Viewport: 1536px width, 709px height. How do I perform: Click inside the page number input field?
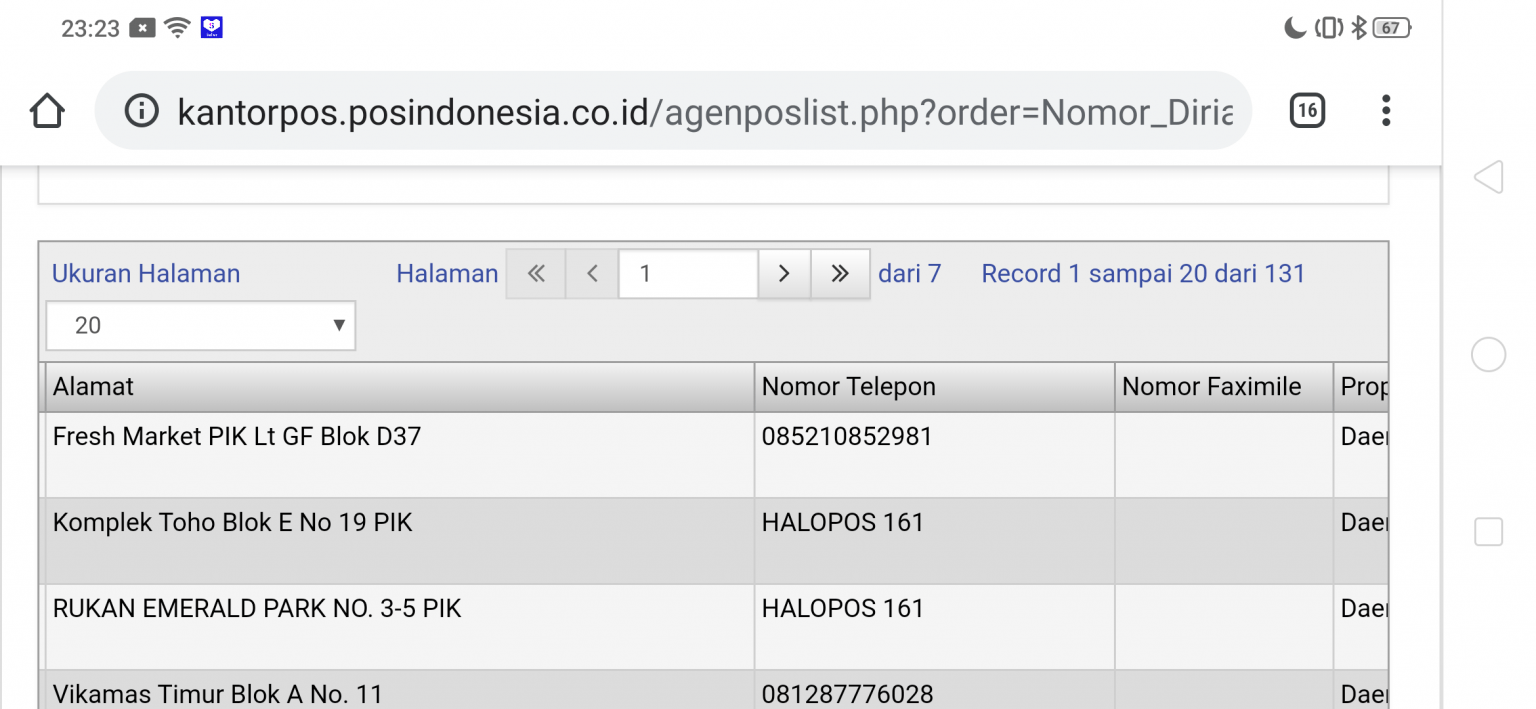(687, 273)
